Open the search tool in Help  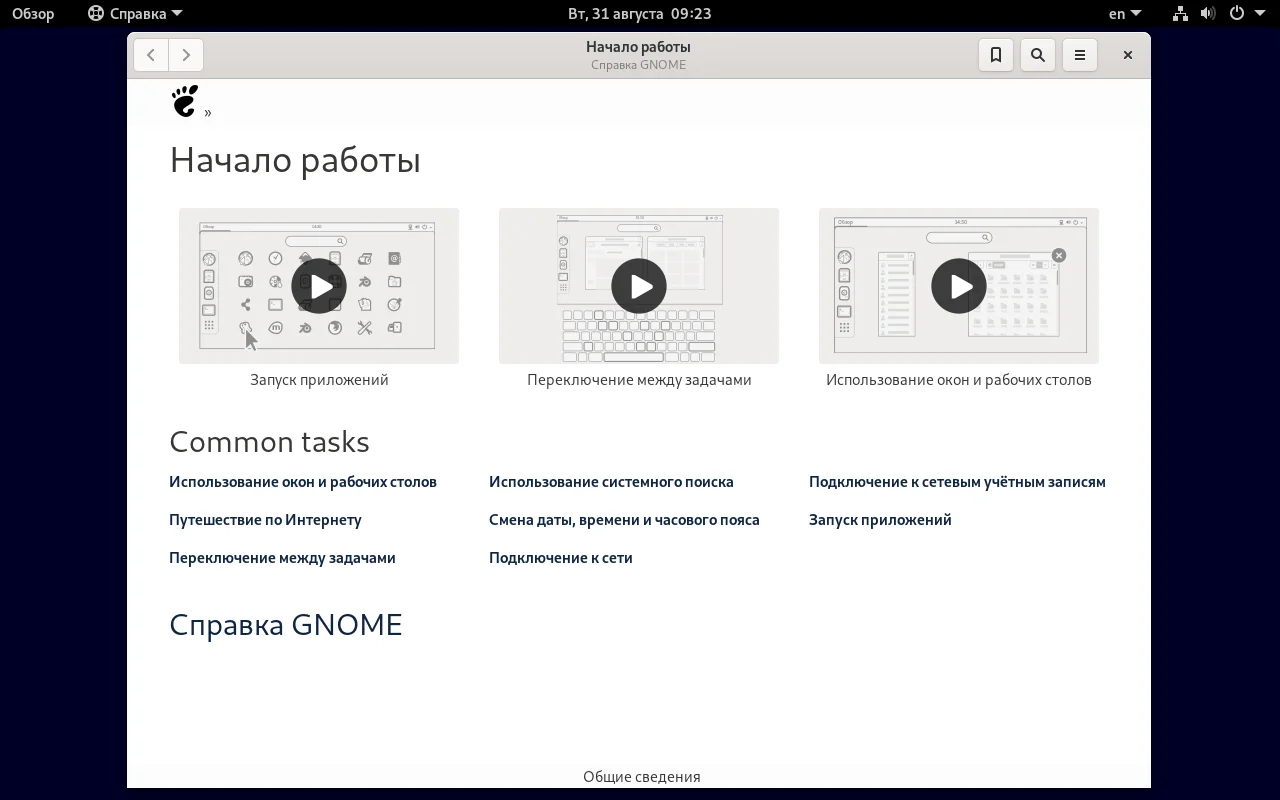(1037, 55)
